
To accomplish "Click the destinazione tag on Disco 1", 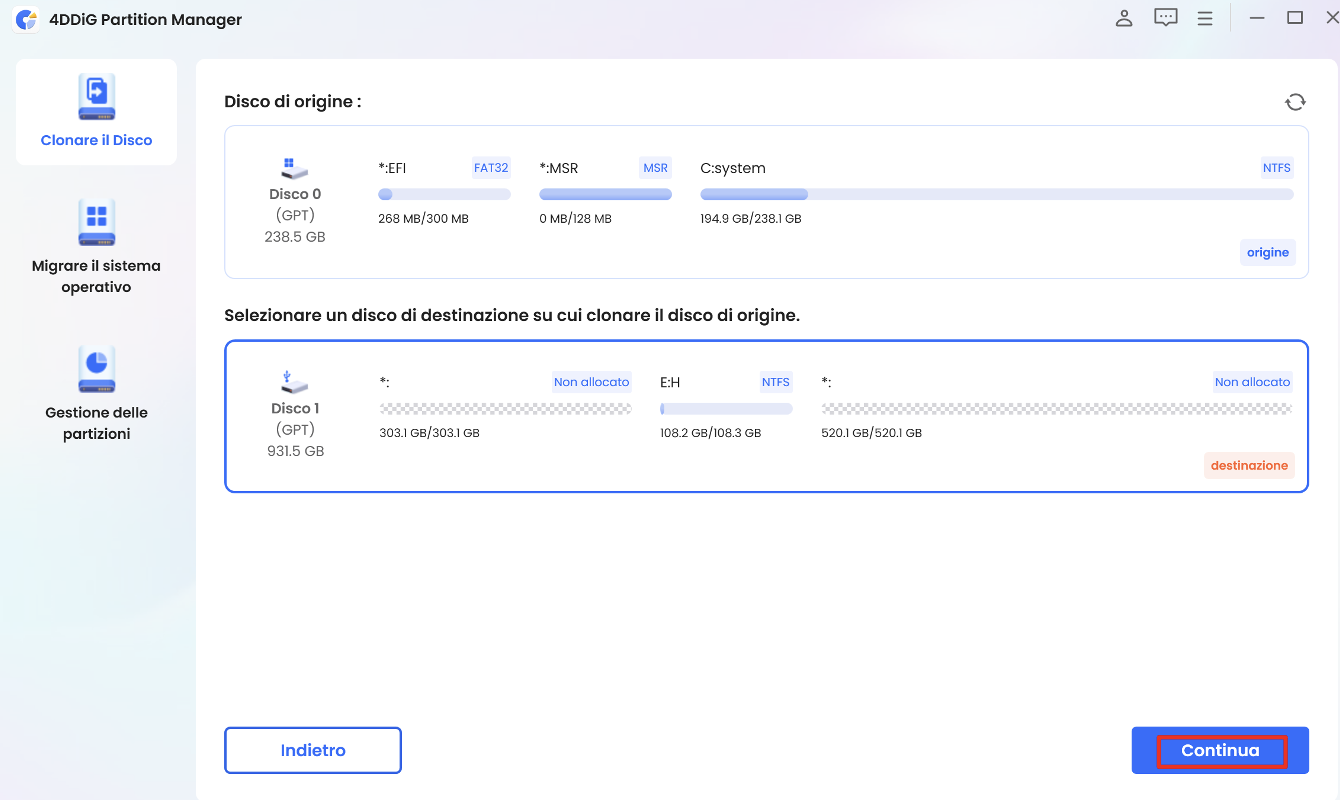I will point(1249,466).
